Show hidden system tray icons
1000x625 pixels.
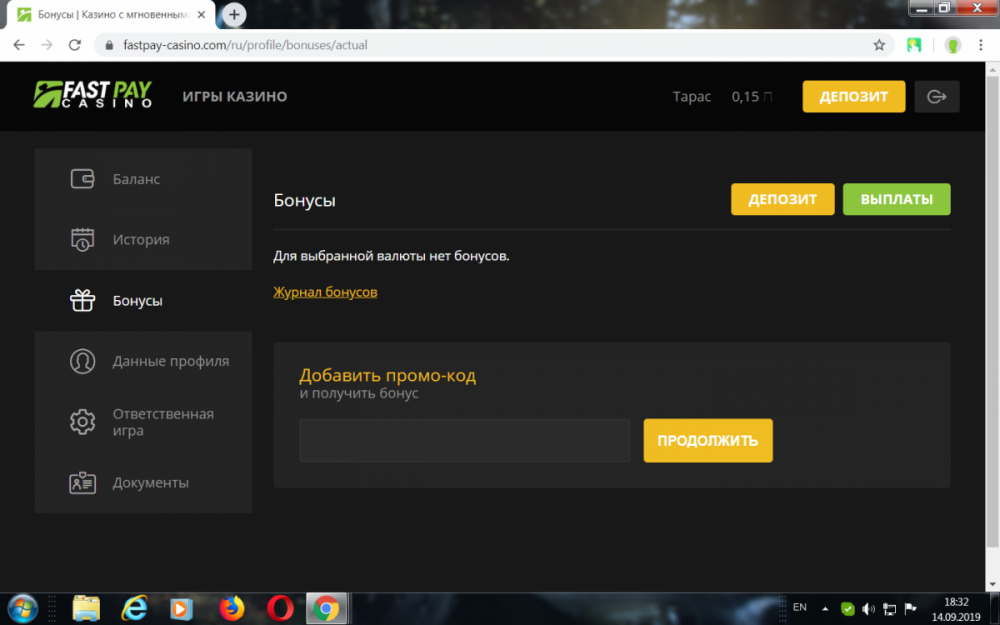(825, 608)
